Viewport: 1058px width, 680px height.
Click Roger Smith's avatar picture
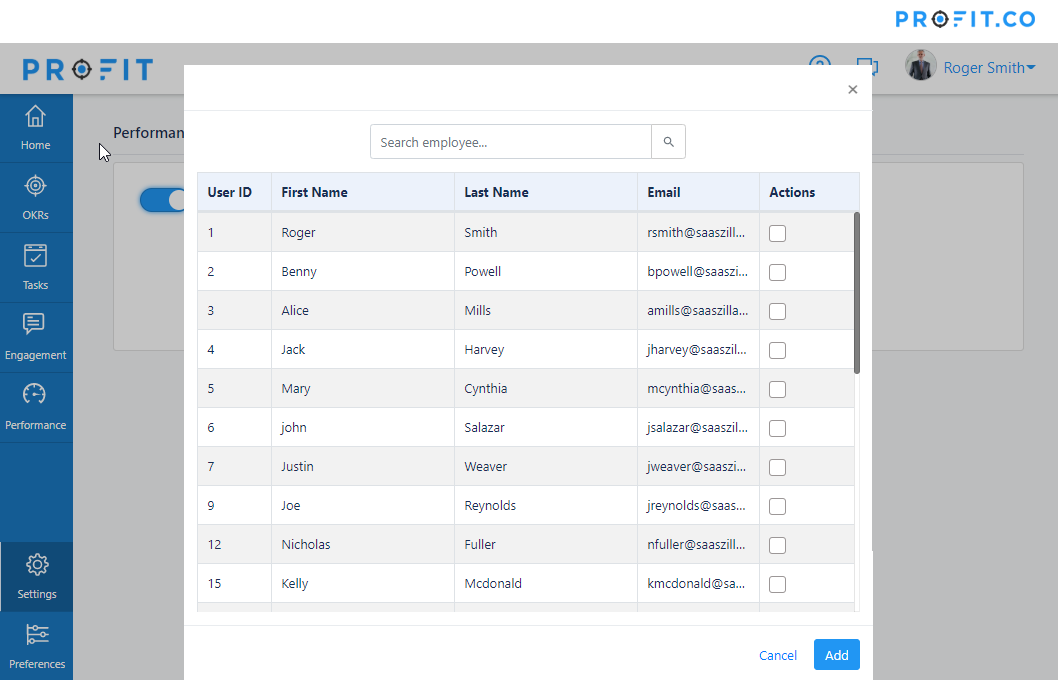pos(920,65)
